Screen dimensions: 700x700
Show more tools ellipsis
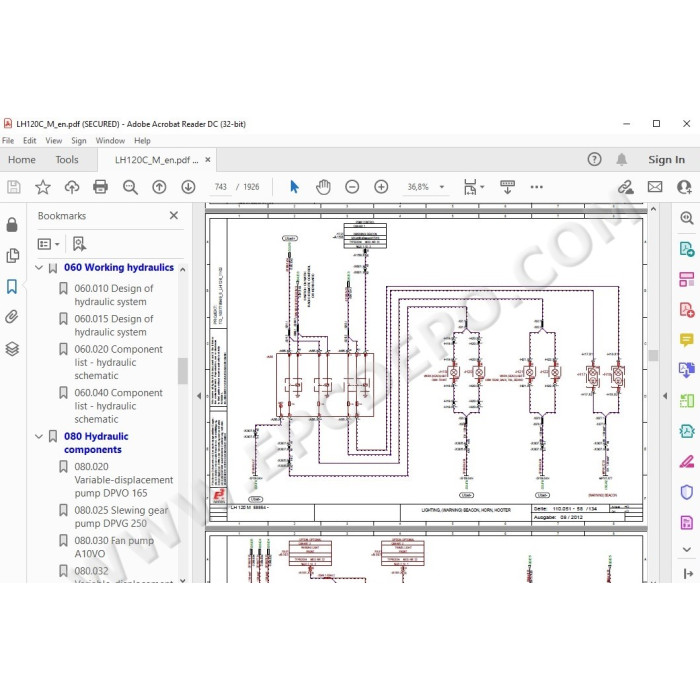pyautogui.click(x=537, y=187)
